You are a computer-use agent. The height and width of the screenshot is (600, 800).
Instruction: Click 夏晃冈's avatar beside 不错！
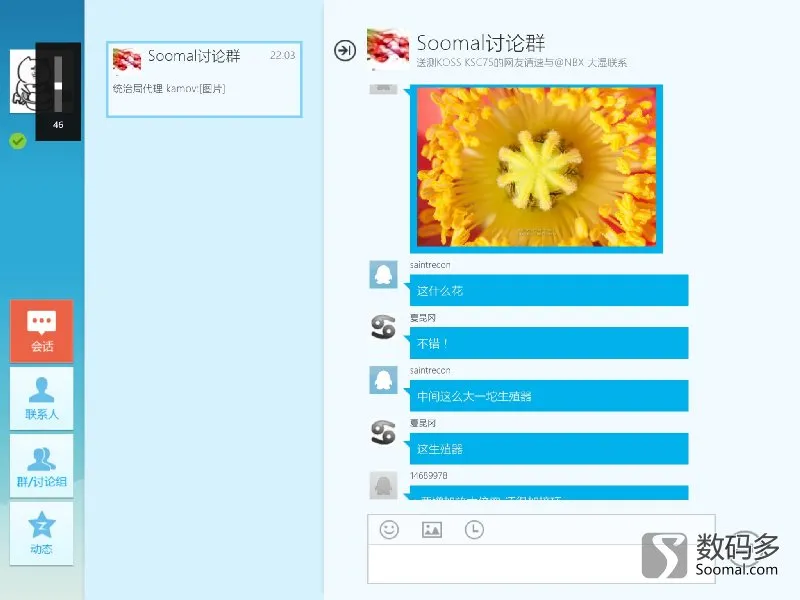[383, 327]
